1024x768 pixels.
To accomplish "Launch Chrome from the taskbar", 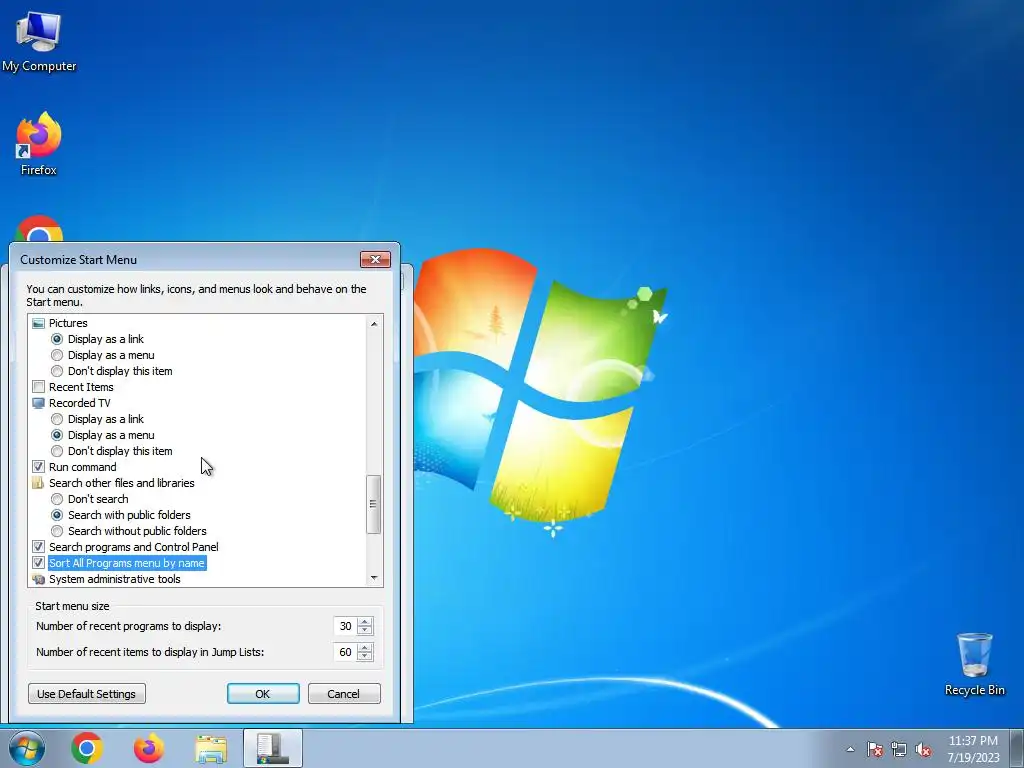I will [87, 748].
